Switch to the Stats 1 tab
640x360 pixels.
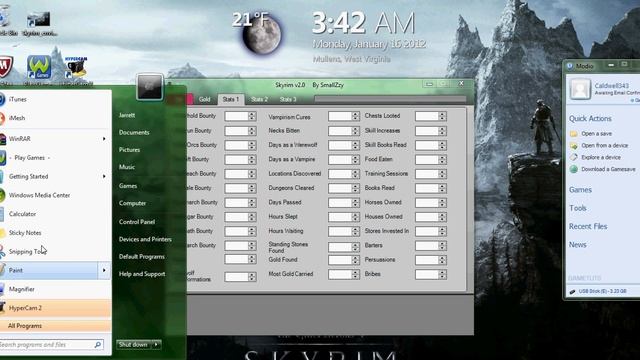coord(231,99)
